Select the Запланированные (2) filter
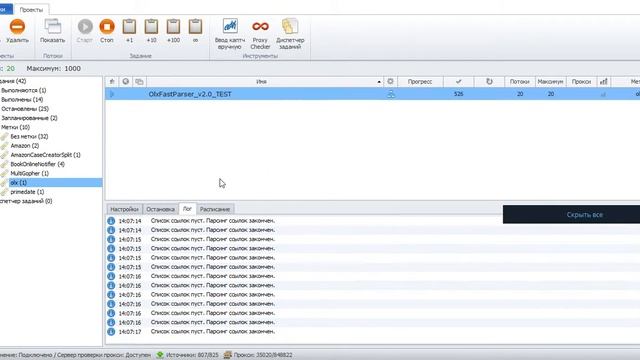640x360 pixels. click(x=29, y=118)
